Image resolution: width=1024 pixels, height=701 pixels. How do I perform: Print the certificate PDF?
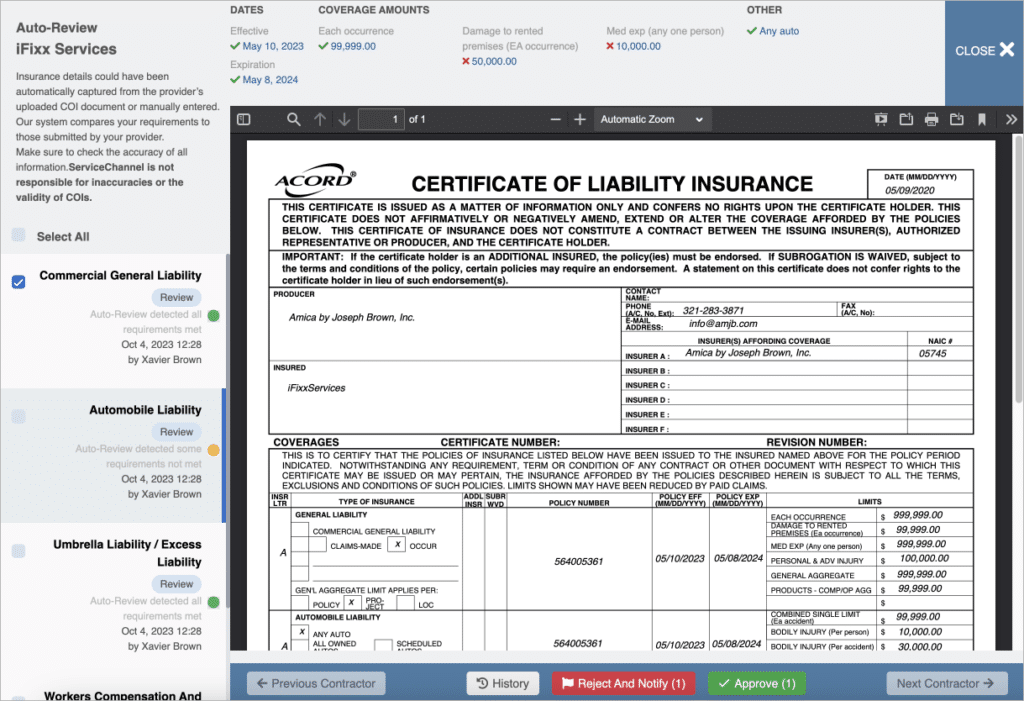point(931,120)
